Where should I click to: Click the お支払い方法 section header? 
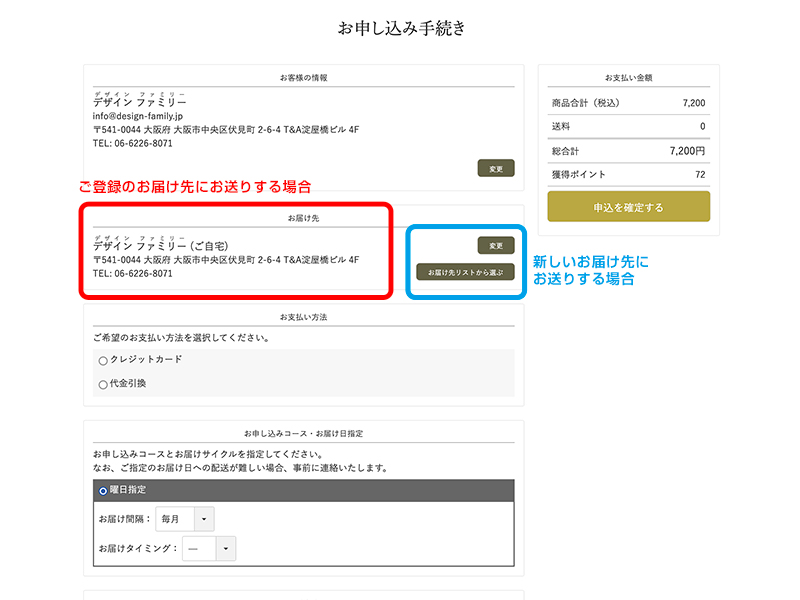303,317
